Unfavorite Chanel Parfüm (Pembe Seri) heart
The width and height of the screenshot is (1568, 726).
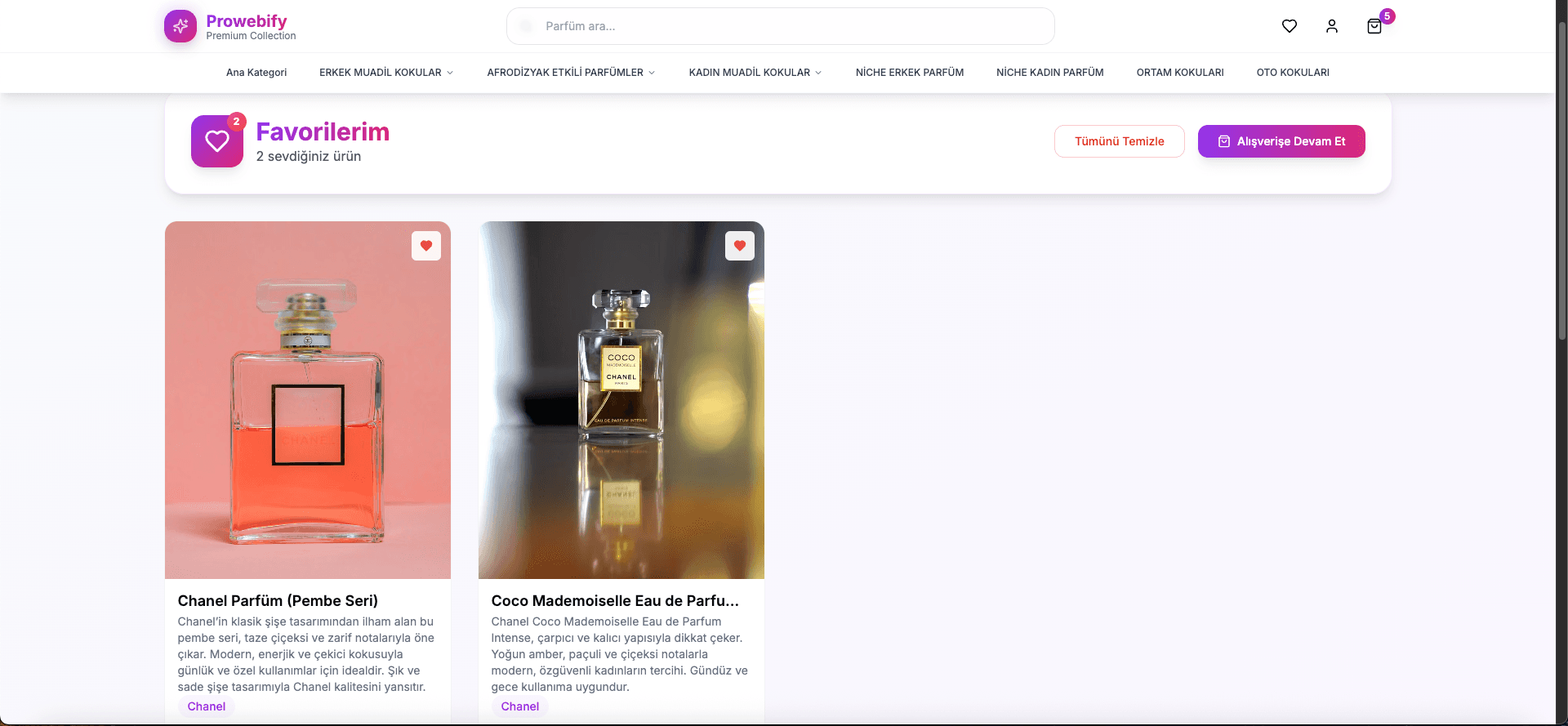point(426,246)
